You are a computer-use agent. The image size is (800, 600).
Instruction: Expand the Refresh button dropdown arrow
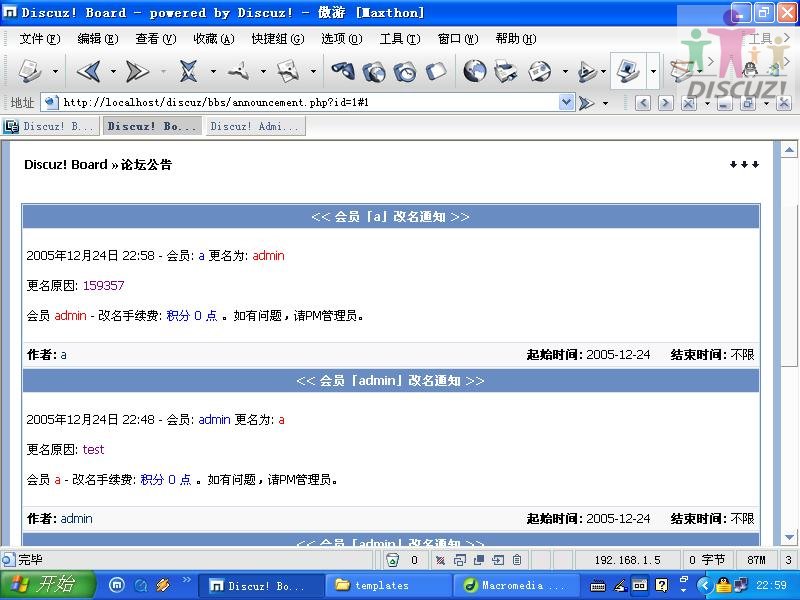[263, 72]
